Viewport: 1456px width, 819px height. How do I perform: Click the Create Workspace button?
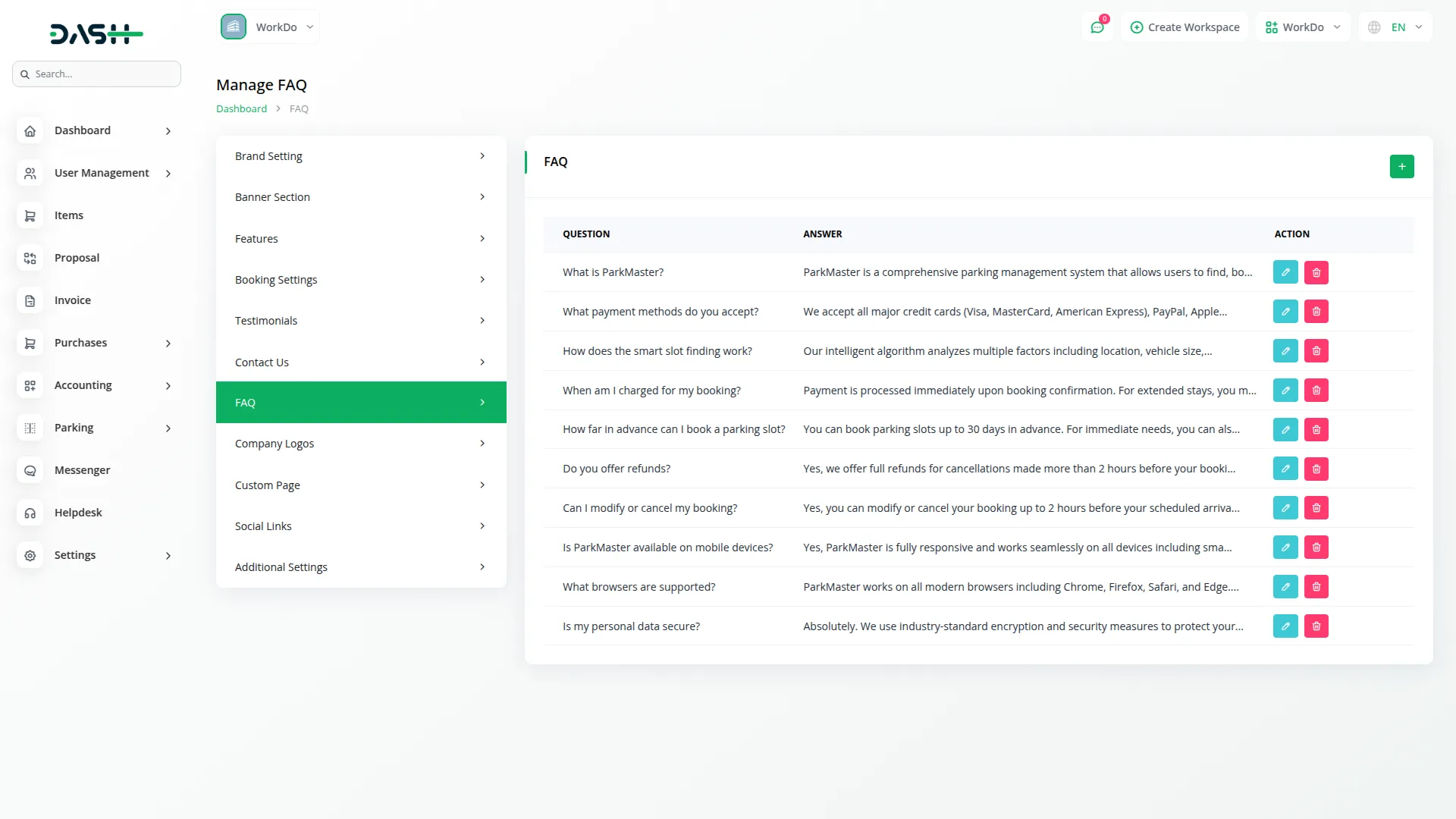1185,27
